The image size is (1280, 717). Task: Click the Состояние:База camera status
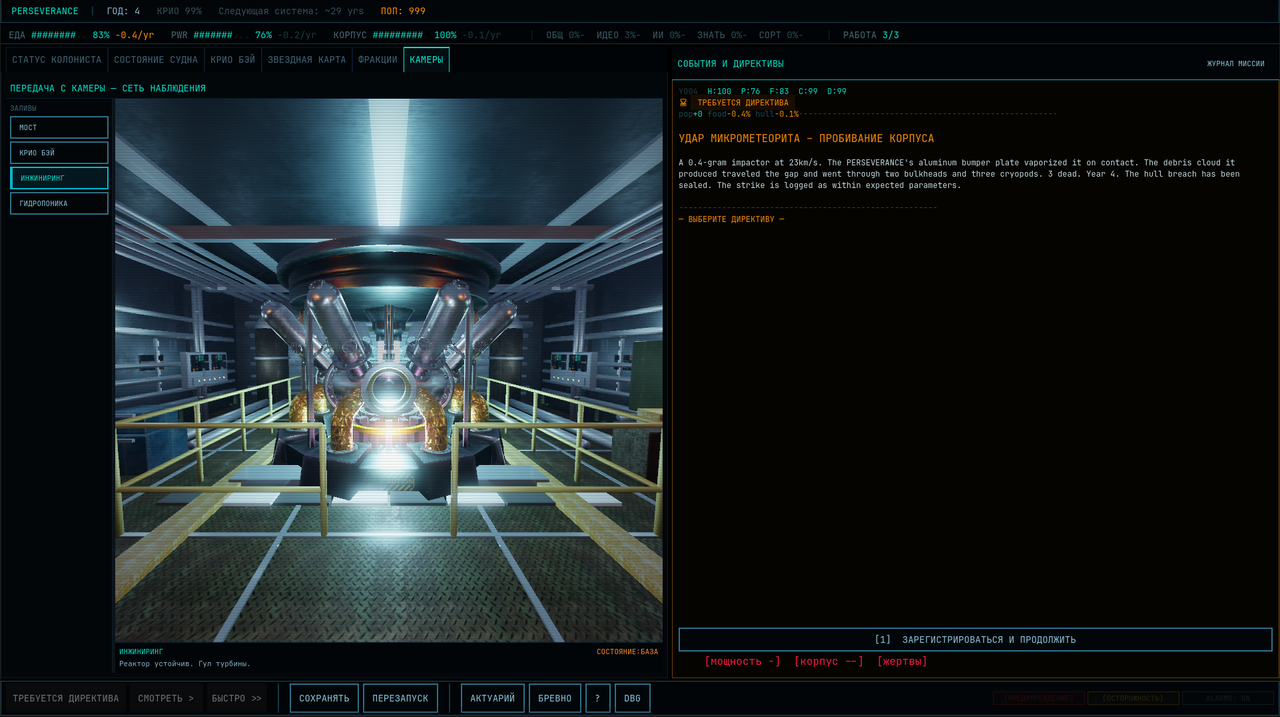click(x=628, y=652)
